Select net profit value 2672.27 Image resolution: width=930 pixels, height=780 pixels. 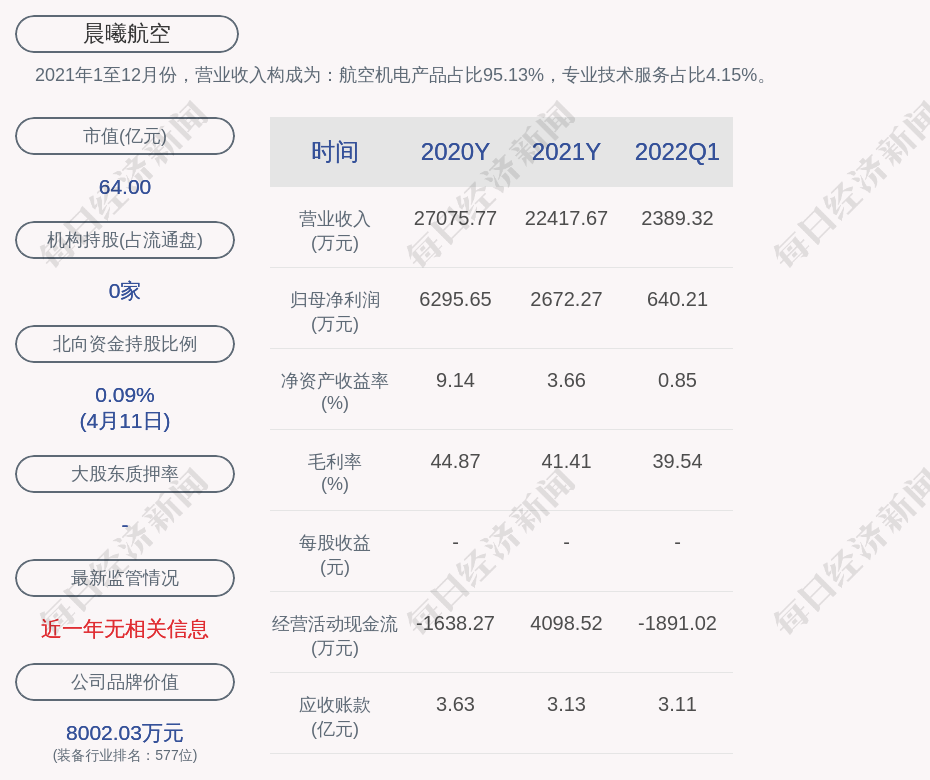[x=566, y=300]
